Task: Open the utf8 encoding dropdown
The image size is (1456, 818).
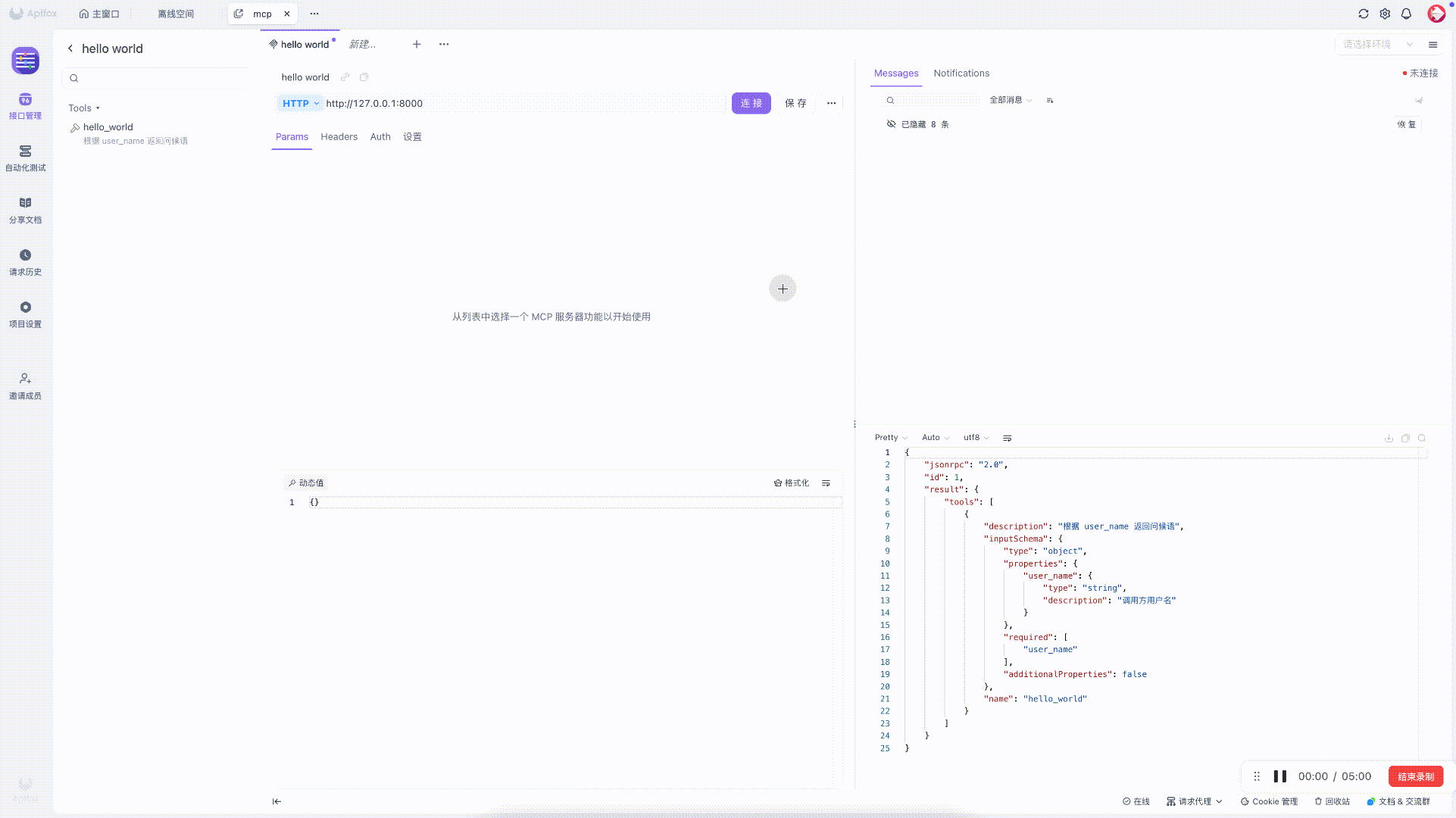Action: tap(976, 438)
